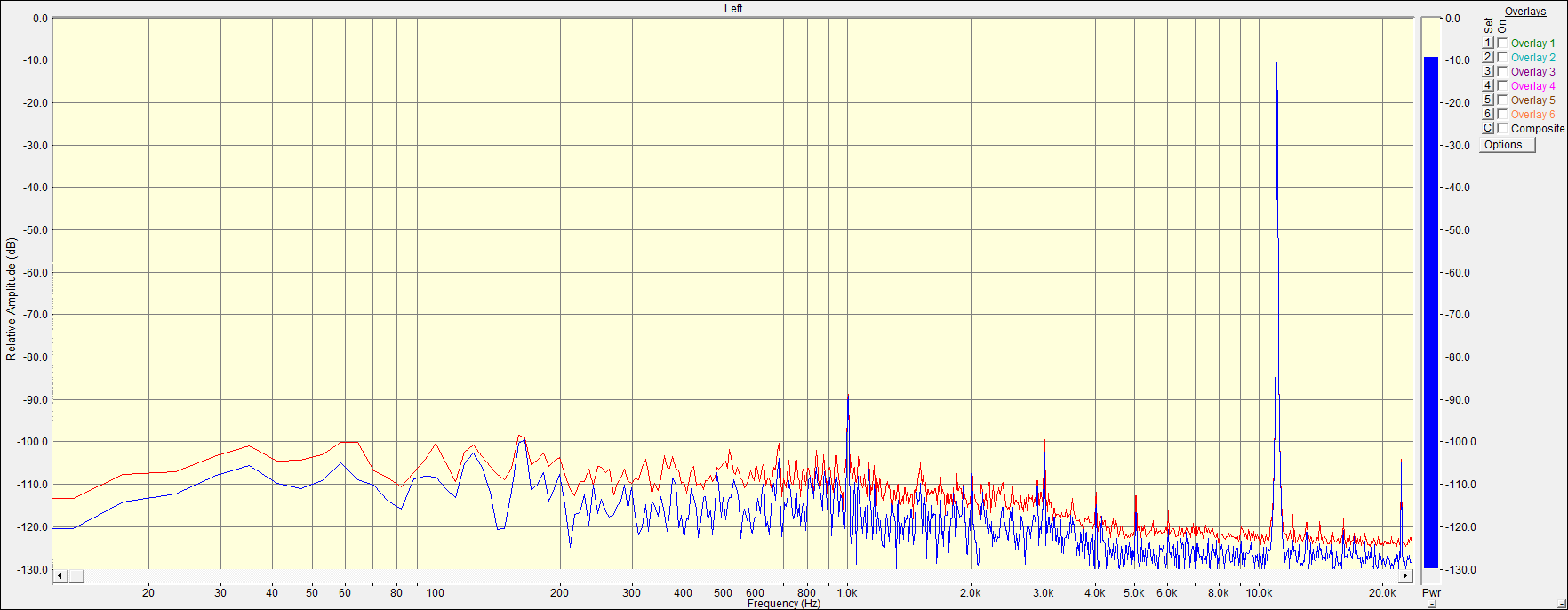Click the 10.0k frequency axis label
This screenshot has width=1568, height=610.
tap(1259, 592)
